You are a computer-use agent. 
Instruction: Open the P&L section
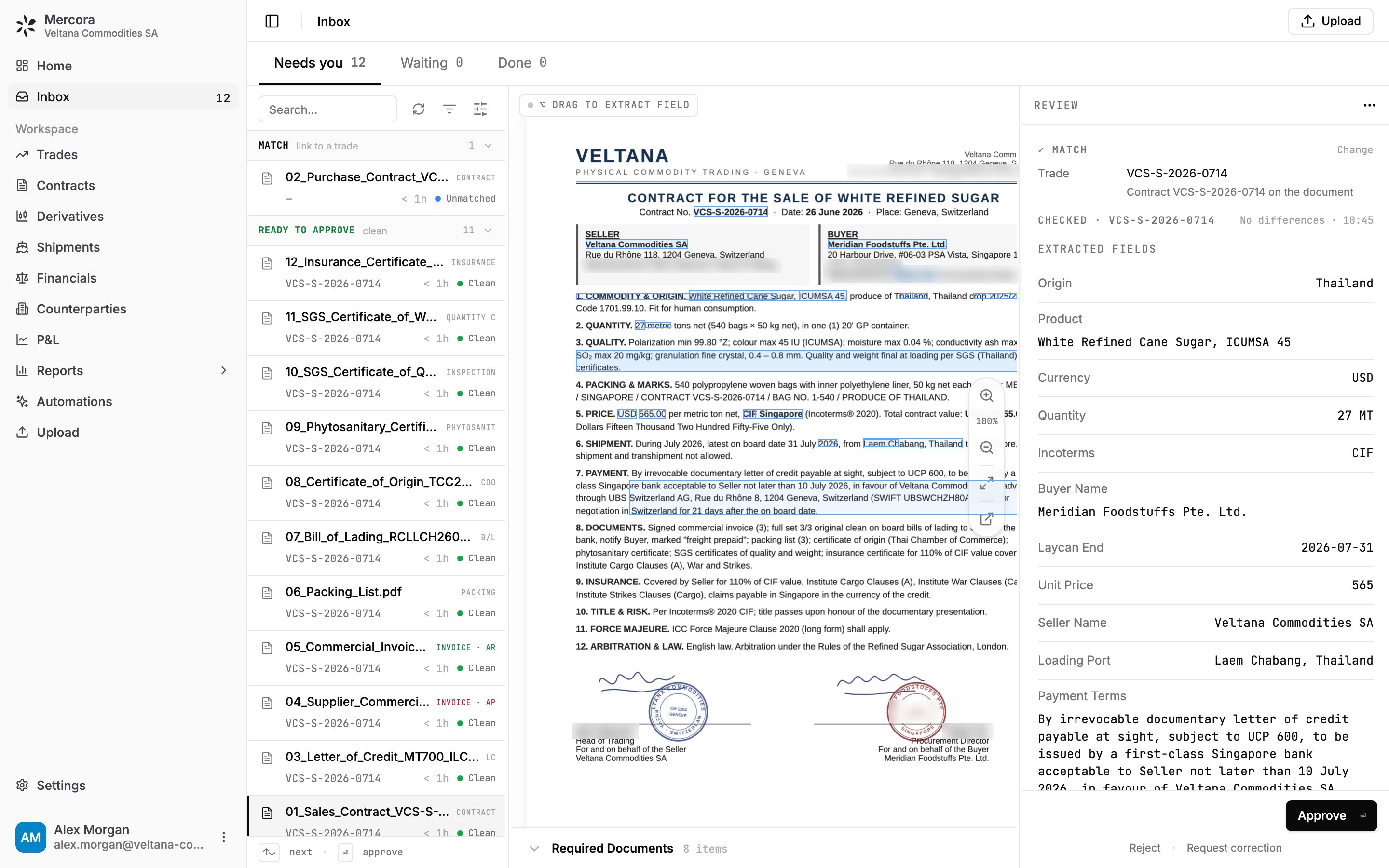[123, 340]
